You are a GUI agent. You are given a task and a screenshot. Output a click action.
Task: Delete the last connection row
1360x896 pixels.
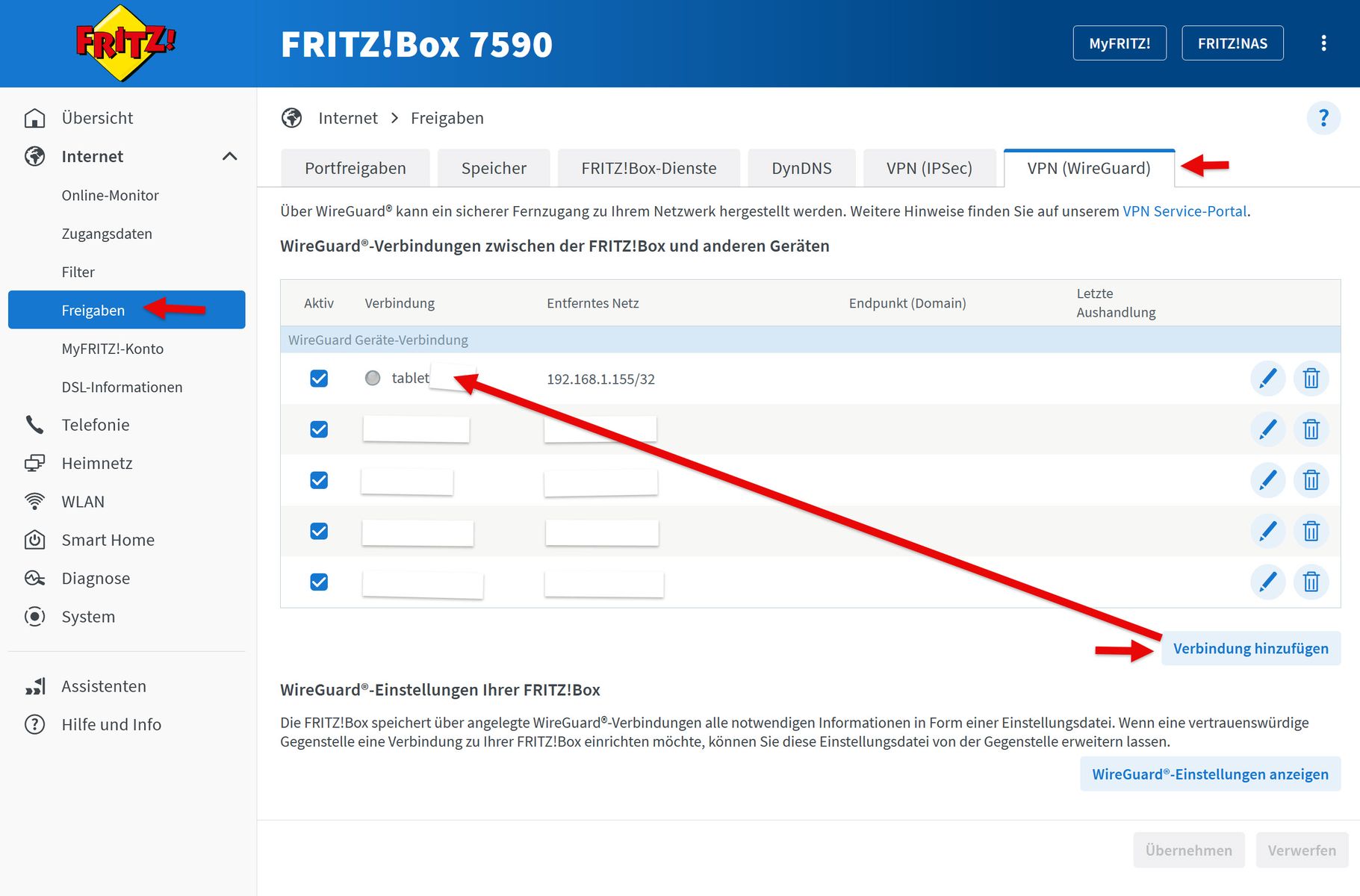(1311, 582)
